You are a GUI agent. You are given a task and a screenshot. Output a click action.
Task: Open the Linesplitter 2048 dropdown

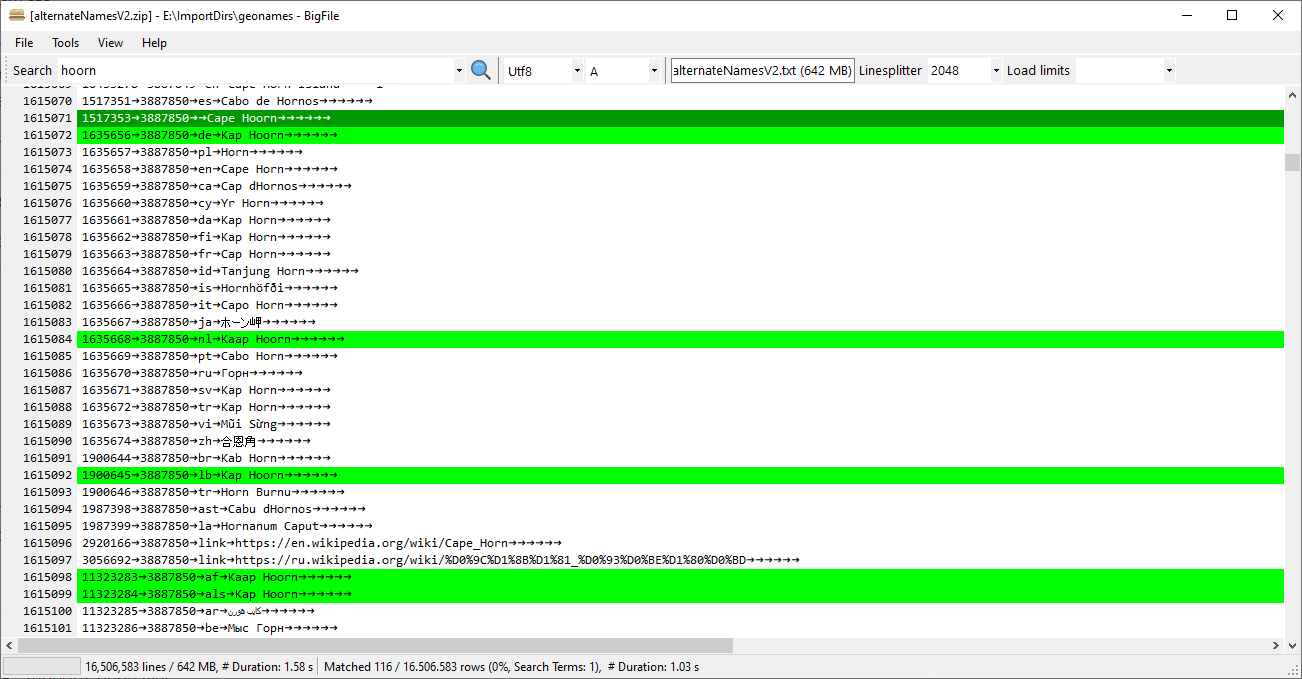coord(995,70)
